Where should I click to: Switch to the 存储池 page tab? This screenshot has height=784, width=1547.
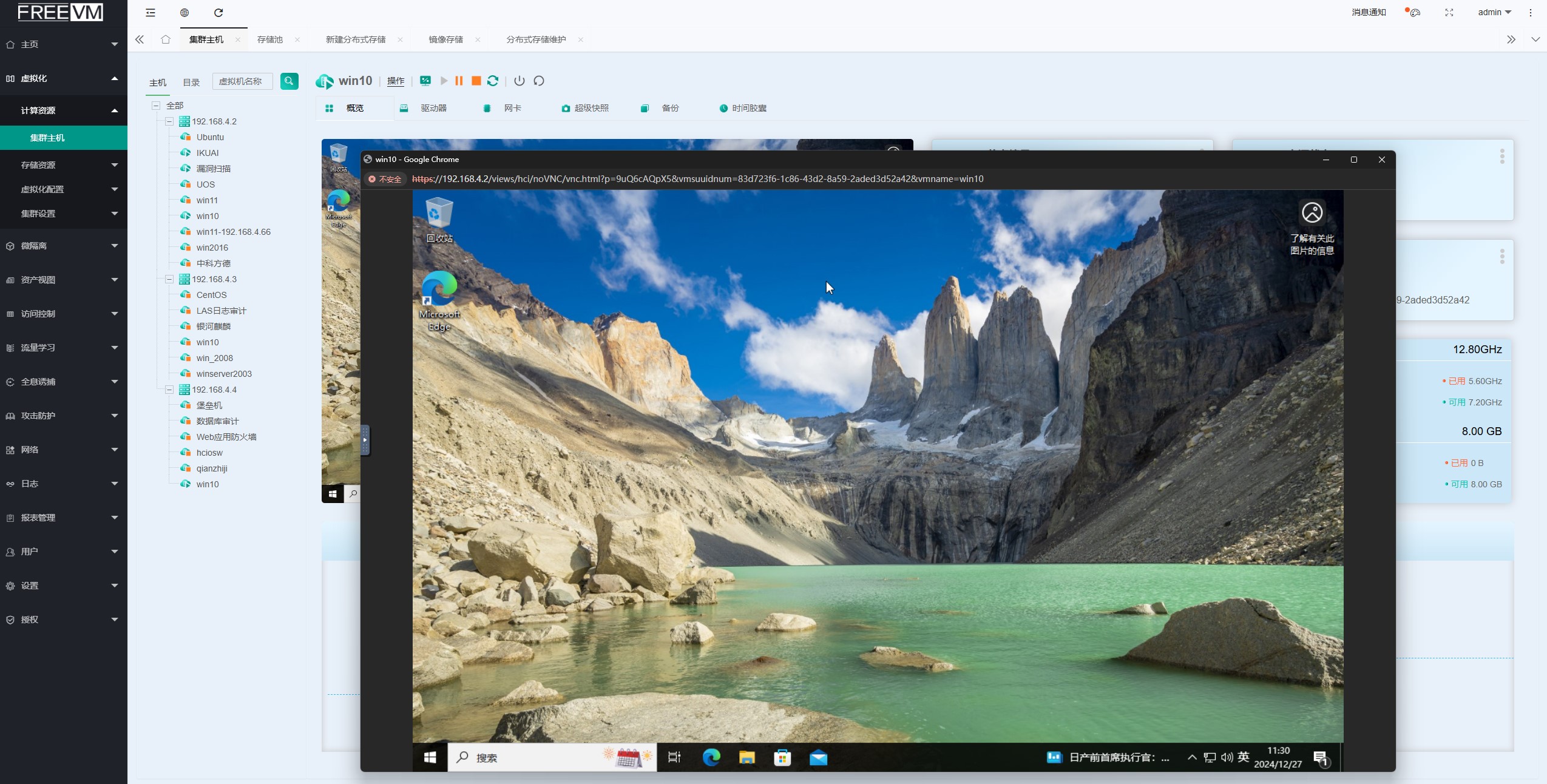(x=269, y=39)
